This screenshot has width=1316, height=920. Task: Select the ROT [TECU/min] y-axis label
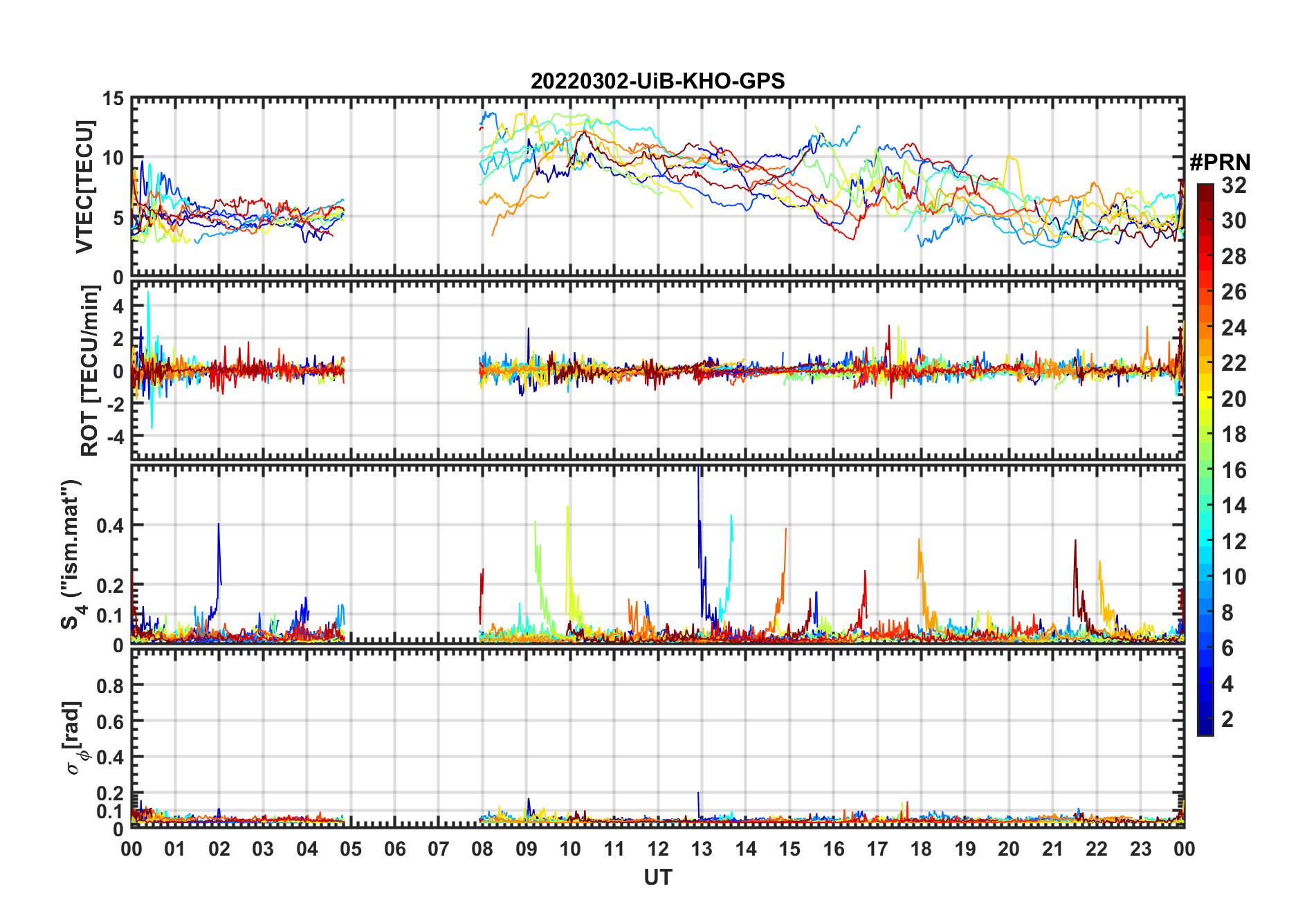90,371
